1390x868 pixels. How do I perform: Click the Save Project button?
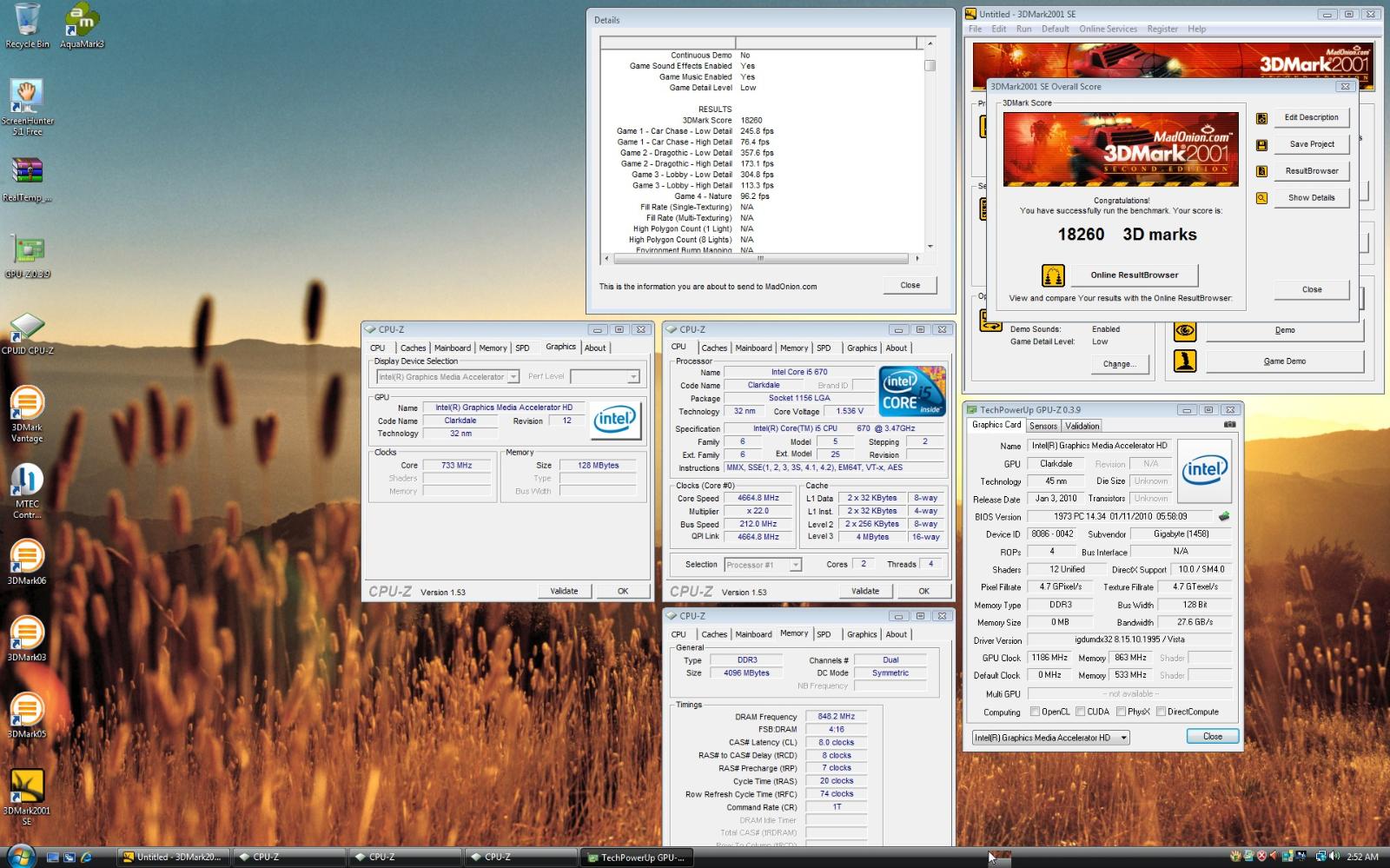coord(1311,144)
